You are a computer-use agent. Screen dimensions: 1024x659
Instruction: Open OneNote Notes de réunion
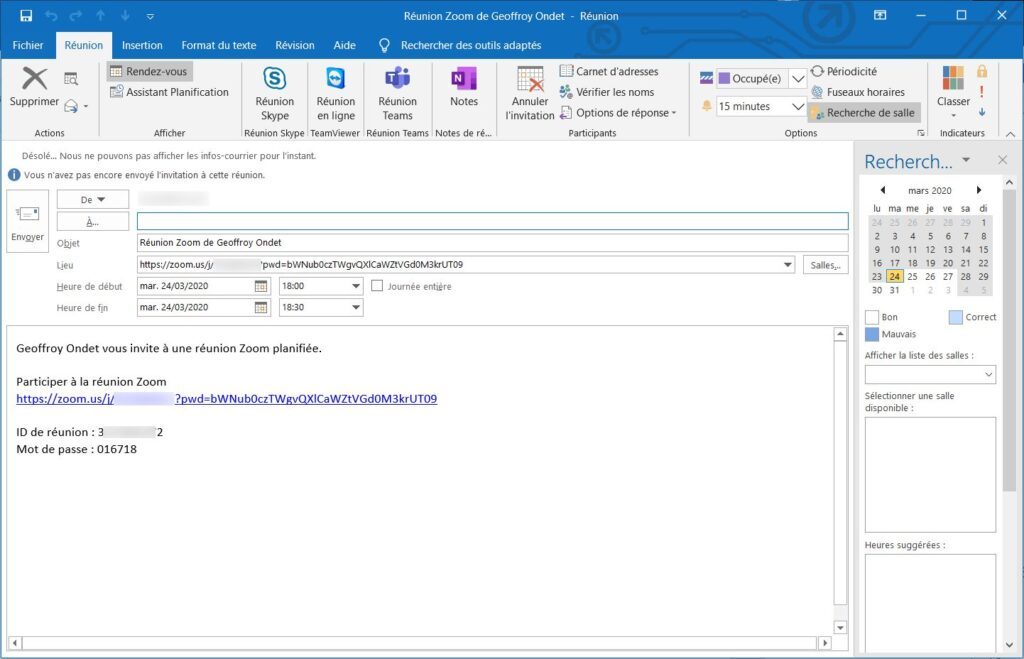[463, 80]
